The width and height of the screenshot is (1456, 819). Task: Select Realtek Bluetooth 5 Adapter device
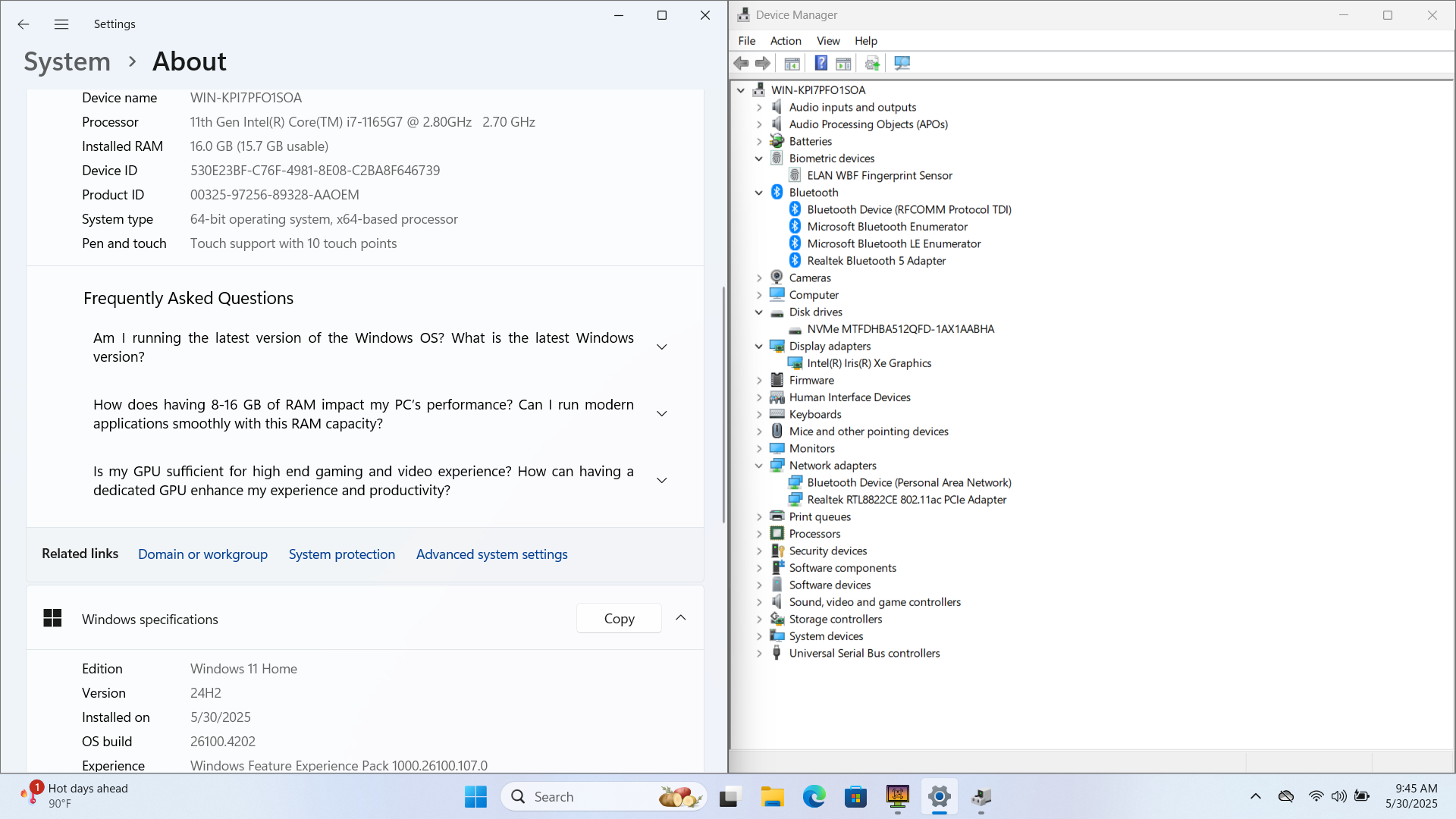tap(876, 261)
